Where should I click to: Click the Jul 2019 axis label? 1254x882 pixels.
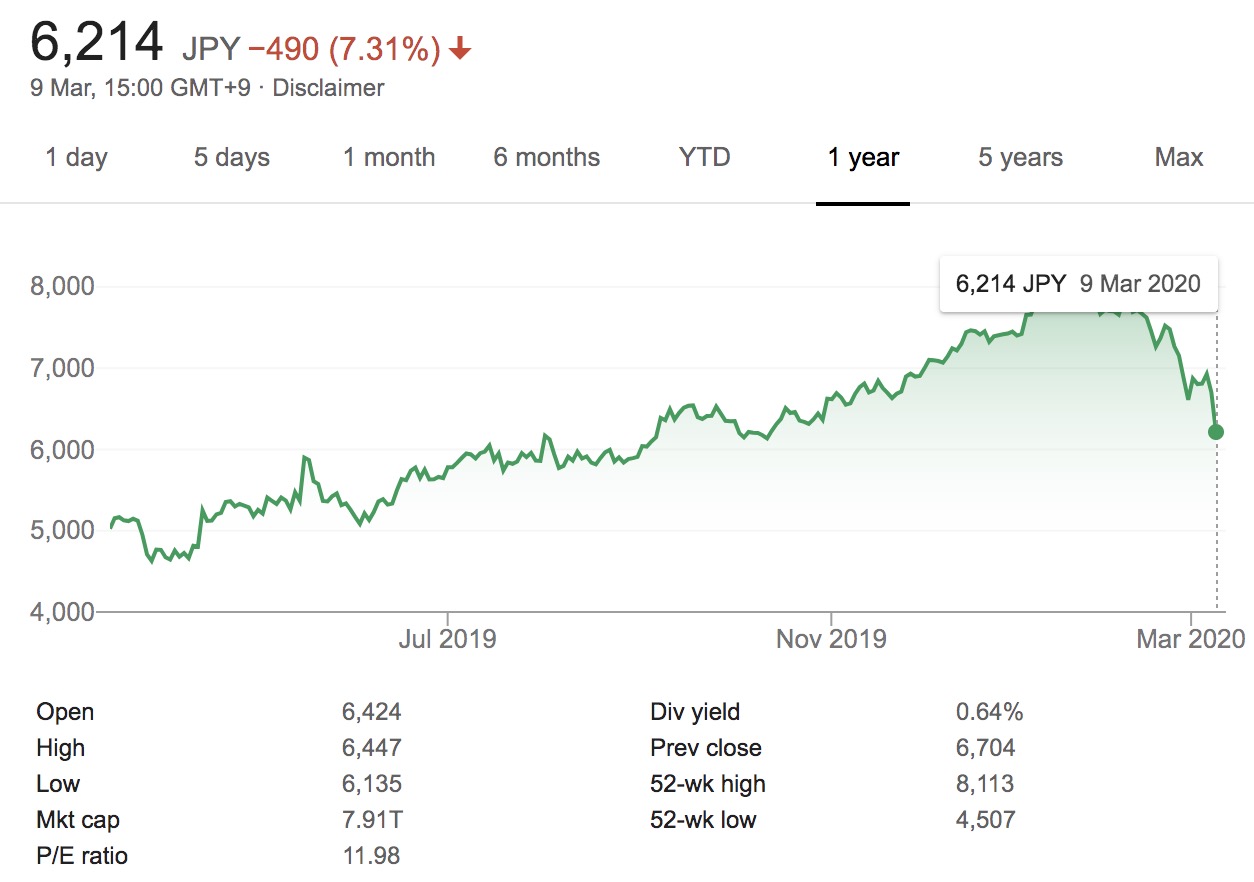447,638
